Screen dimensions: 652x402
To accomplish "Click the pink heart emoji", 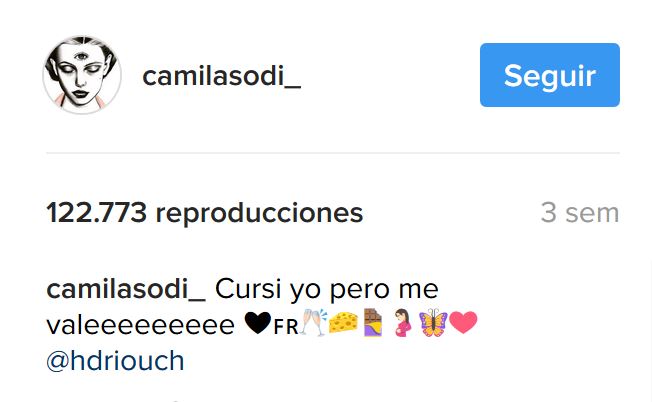I will pos(463,323).
